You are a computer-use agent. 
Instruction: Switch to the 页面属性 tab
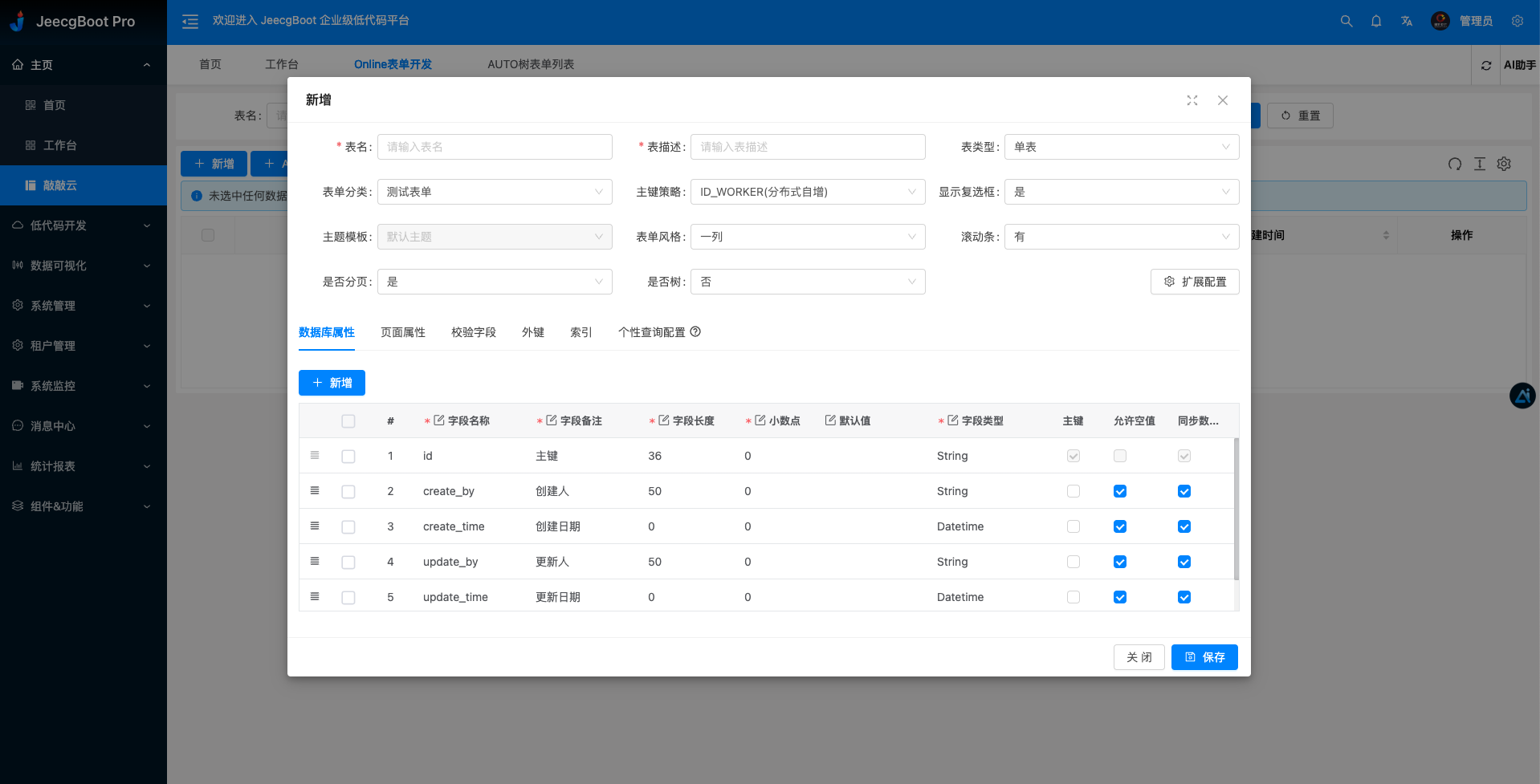point(403,332)
